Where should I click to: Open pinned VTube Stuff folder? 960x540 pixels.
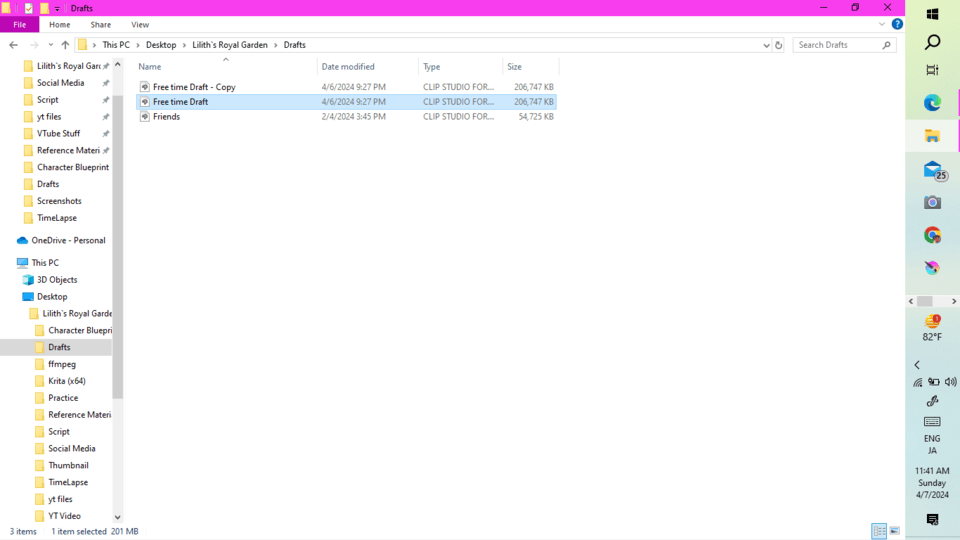tap(59, 133)
